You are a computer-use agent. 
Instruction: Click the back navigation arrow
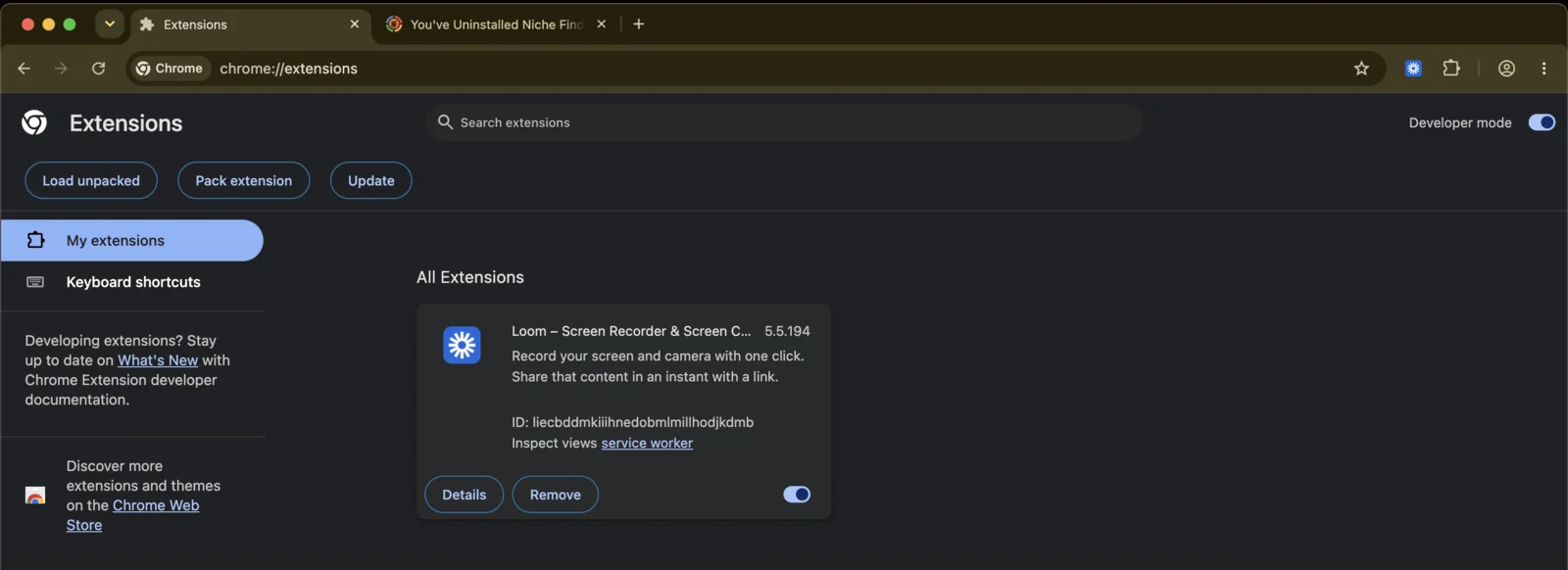coord(24,69)
